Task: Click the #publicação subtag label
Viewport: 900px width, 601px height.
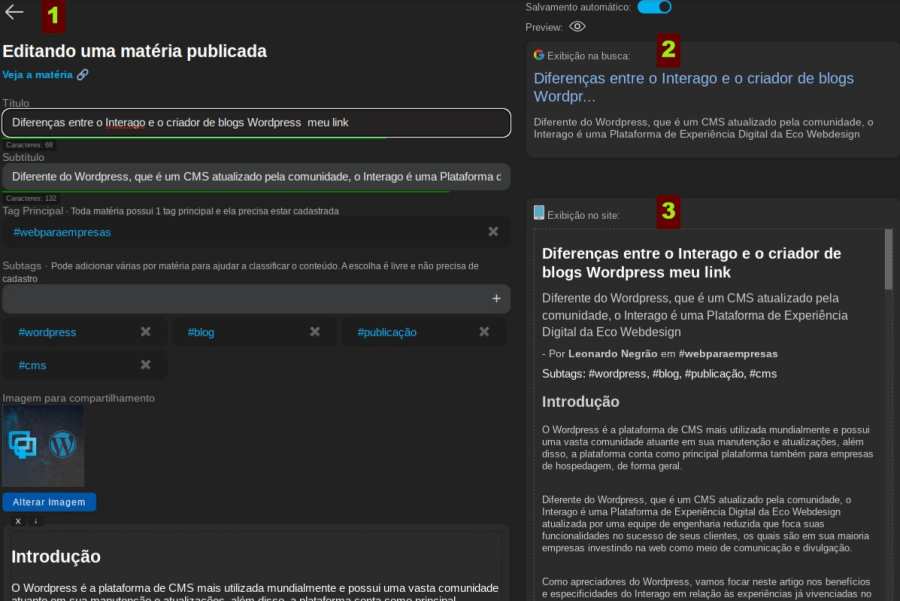Action: tap(387, 332)
